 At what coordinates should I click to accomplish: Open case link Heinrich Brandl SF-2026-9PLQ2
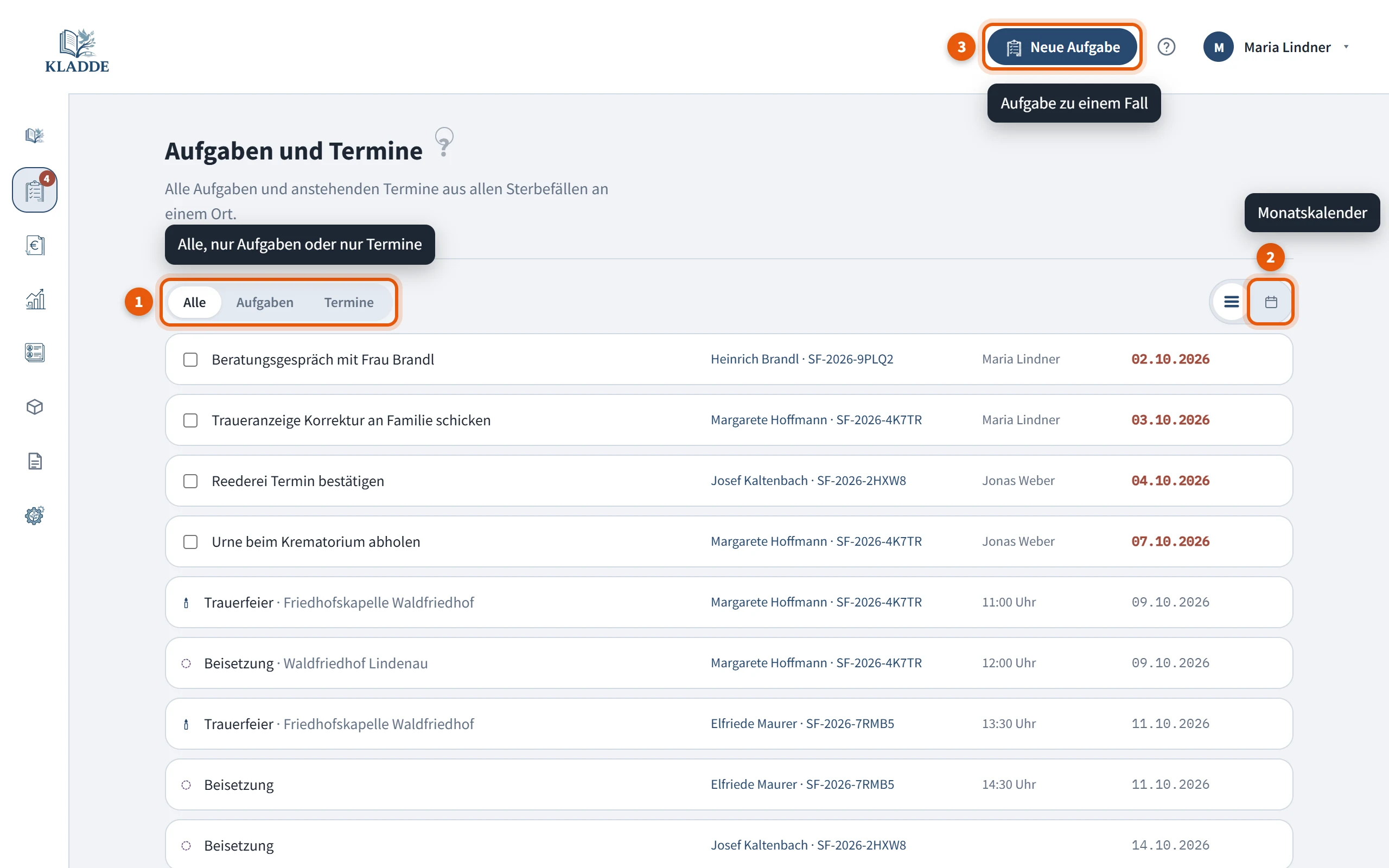pyautogui.click(x=802, y=359)
